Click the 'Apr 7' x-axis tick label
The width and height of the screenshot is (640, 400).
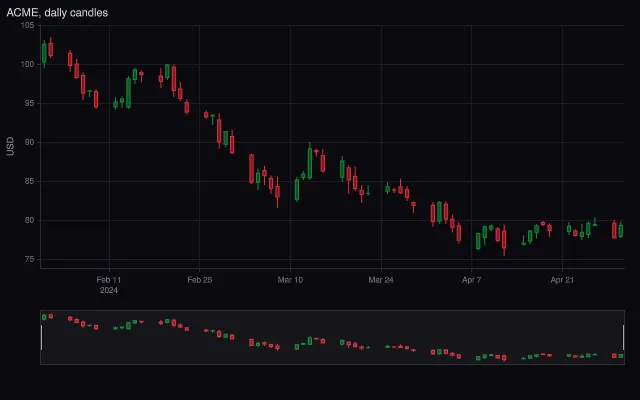[471, 280]
